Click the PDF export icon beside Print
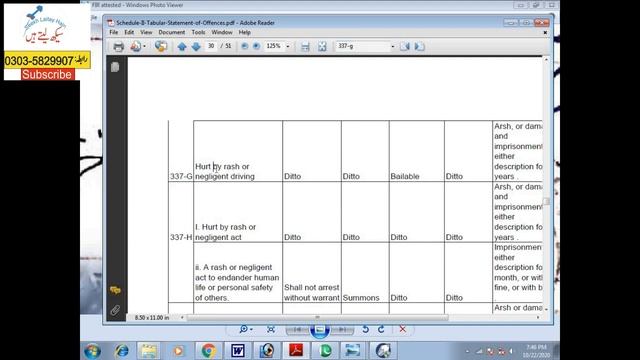This screenshot has width=640, height=360. tap(136, 47)
